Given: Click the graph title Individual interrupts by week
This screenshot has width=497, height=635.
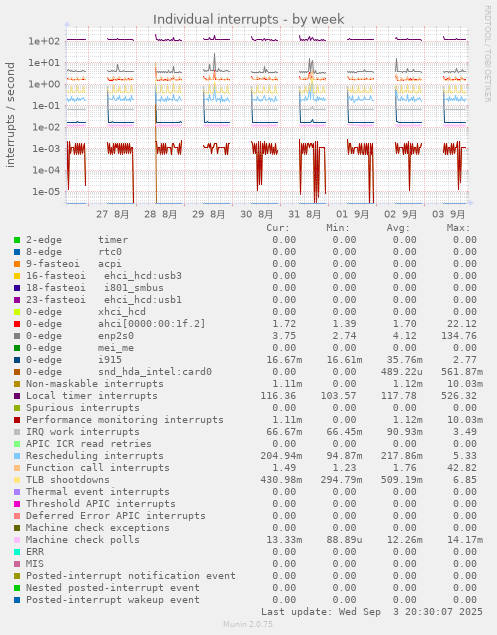Looking at the screenshot, I should 248,19.
